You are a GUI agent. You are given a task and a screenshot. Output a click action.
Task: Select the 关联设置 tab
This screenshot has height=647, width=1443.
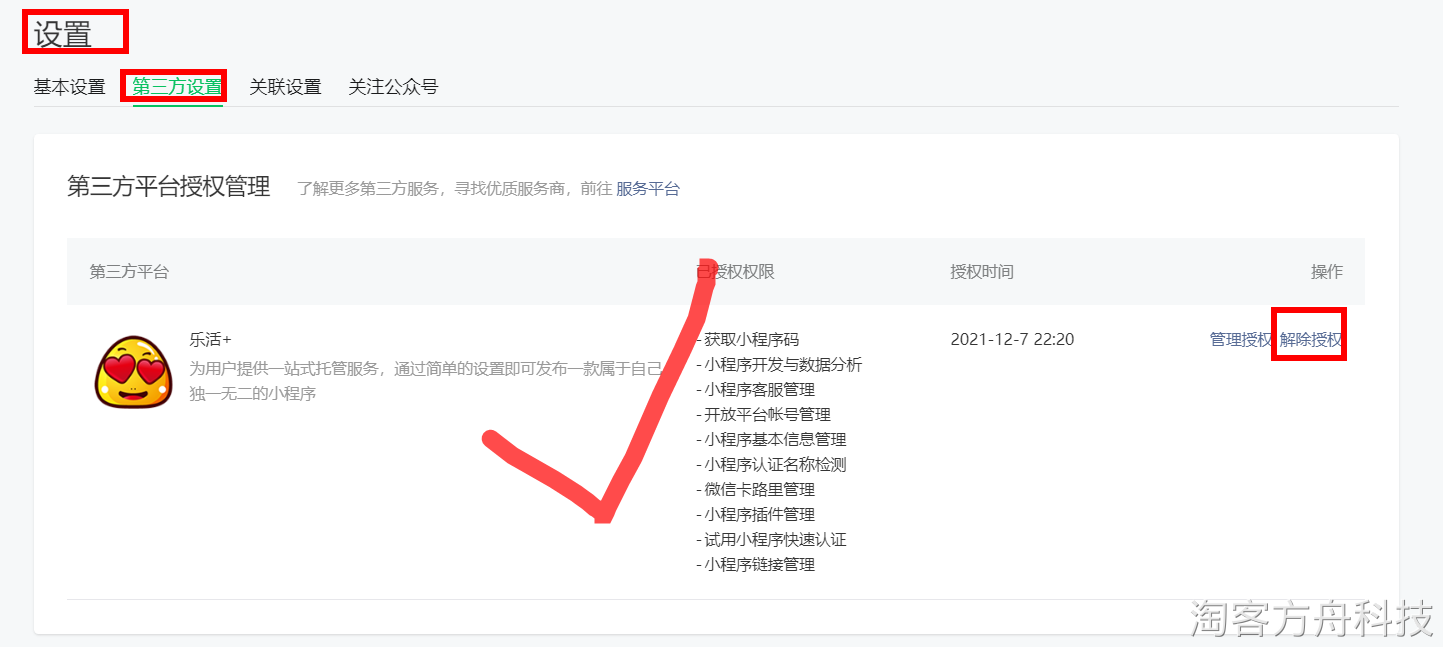[x=285, y=87]
